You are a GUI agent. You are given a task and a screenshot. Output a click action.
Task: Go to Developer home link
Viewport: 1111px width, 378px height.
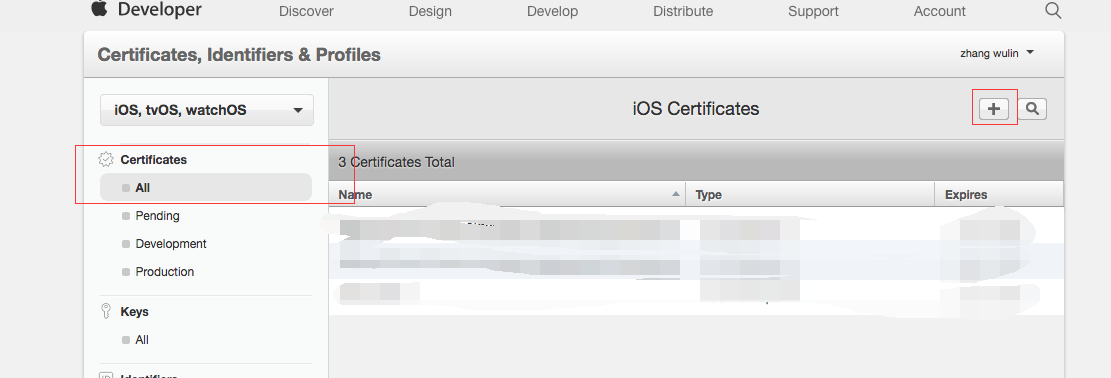159,10
